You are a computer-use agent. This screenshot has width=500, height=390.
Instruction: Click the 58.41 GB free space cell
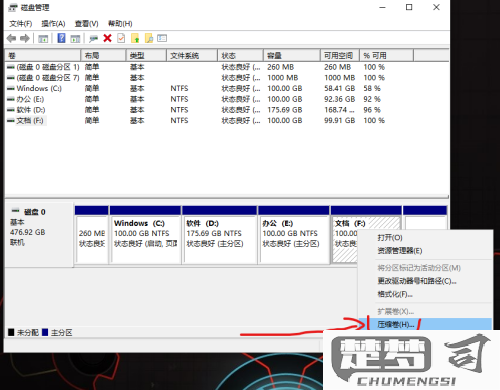[339, 89]
